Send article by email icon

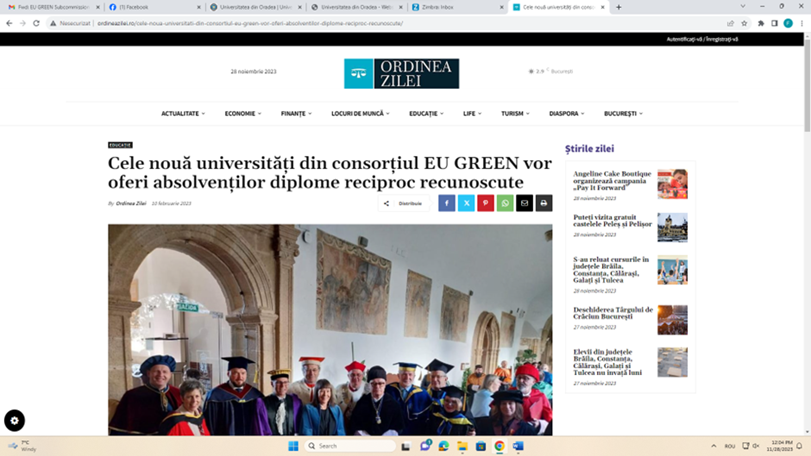click(524, 203)
